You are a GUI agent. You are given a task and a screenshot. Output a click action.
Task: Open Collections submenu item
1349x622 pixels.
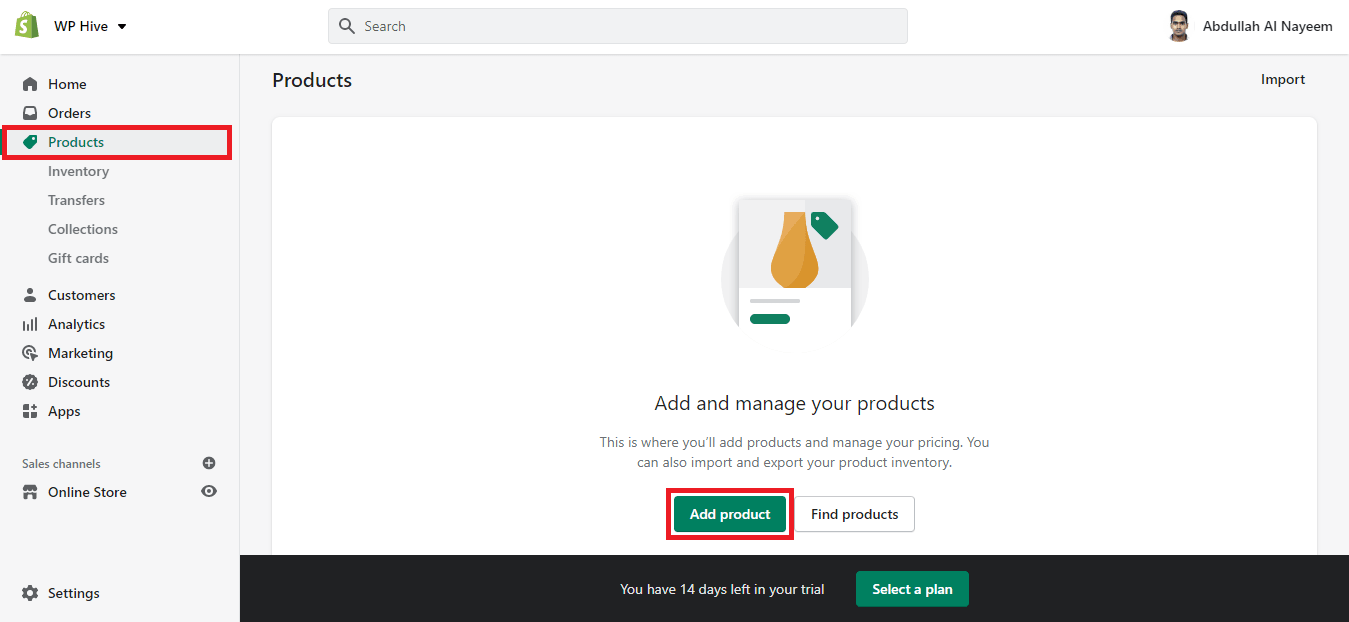83,229
